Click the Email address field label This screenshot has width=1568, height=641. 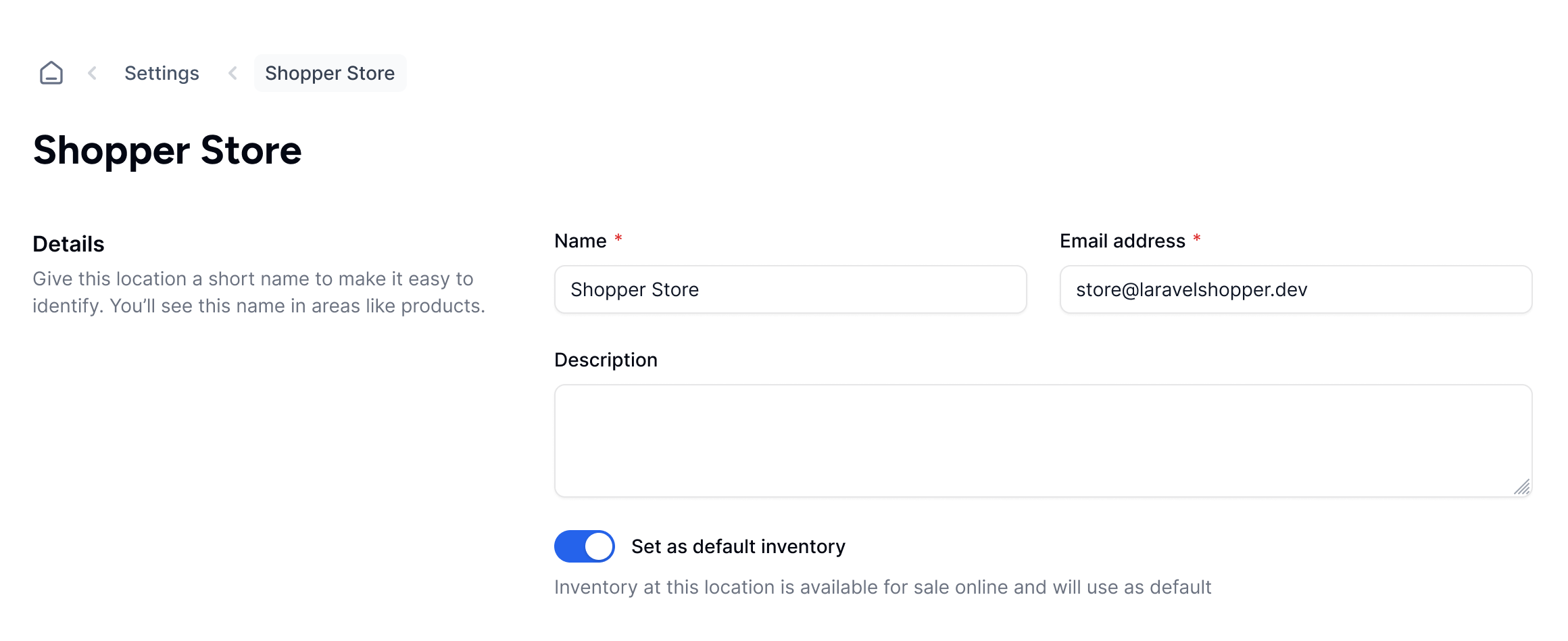[x=1122, y=241]
